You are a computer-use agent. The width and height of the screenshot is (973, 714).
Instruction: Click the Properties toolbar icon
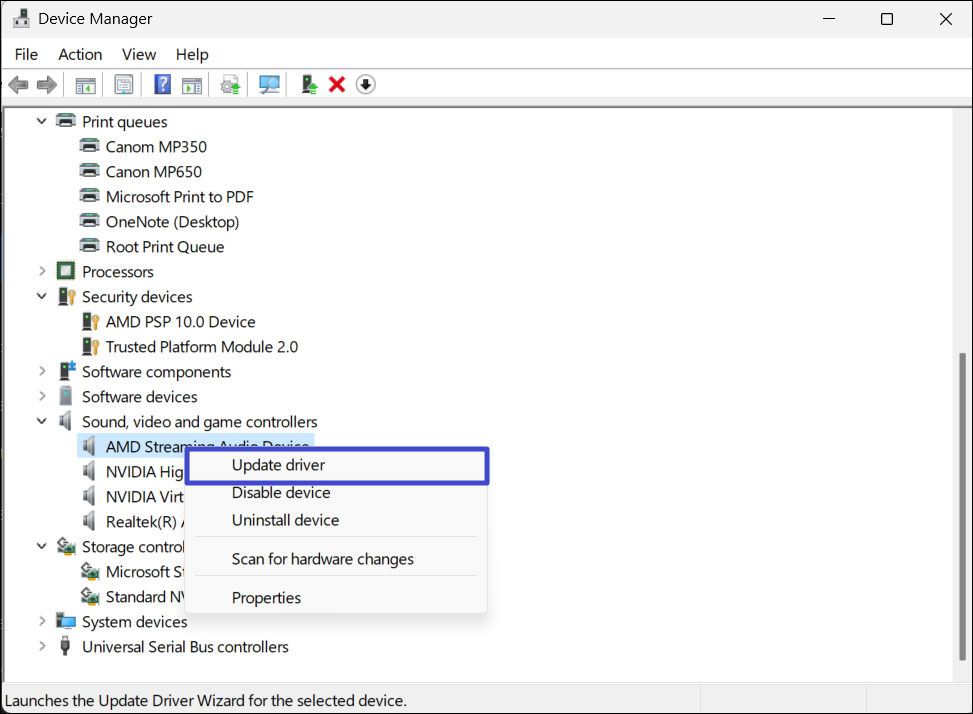(124, 85)
